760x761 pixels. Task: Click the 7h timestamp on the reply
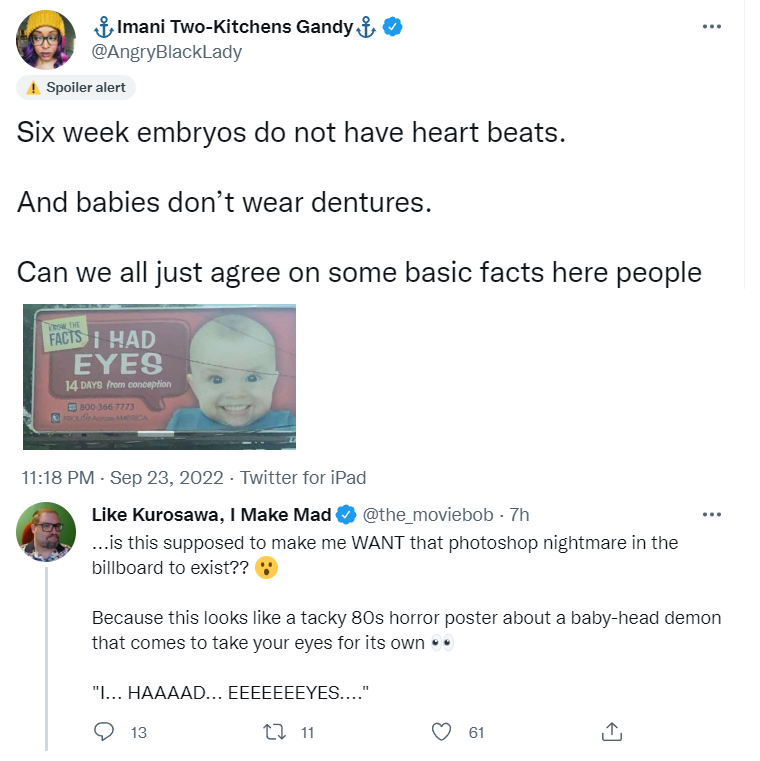click(x=519, y=514)
